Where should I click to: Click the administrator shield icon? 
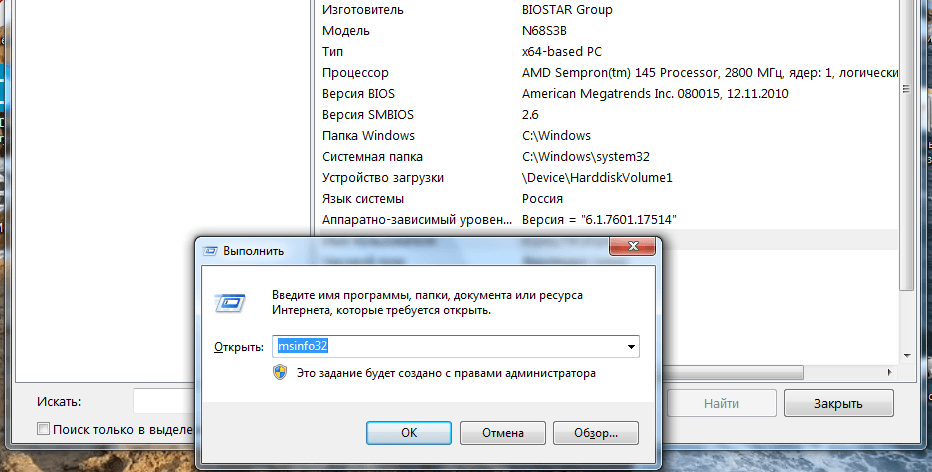pyautogui.click(x=281, y=373)
